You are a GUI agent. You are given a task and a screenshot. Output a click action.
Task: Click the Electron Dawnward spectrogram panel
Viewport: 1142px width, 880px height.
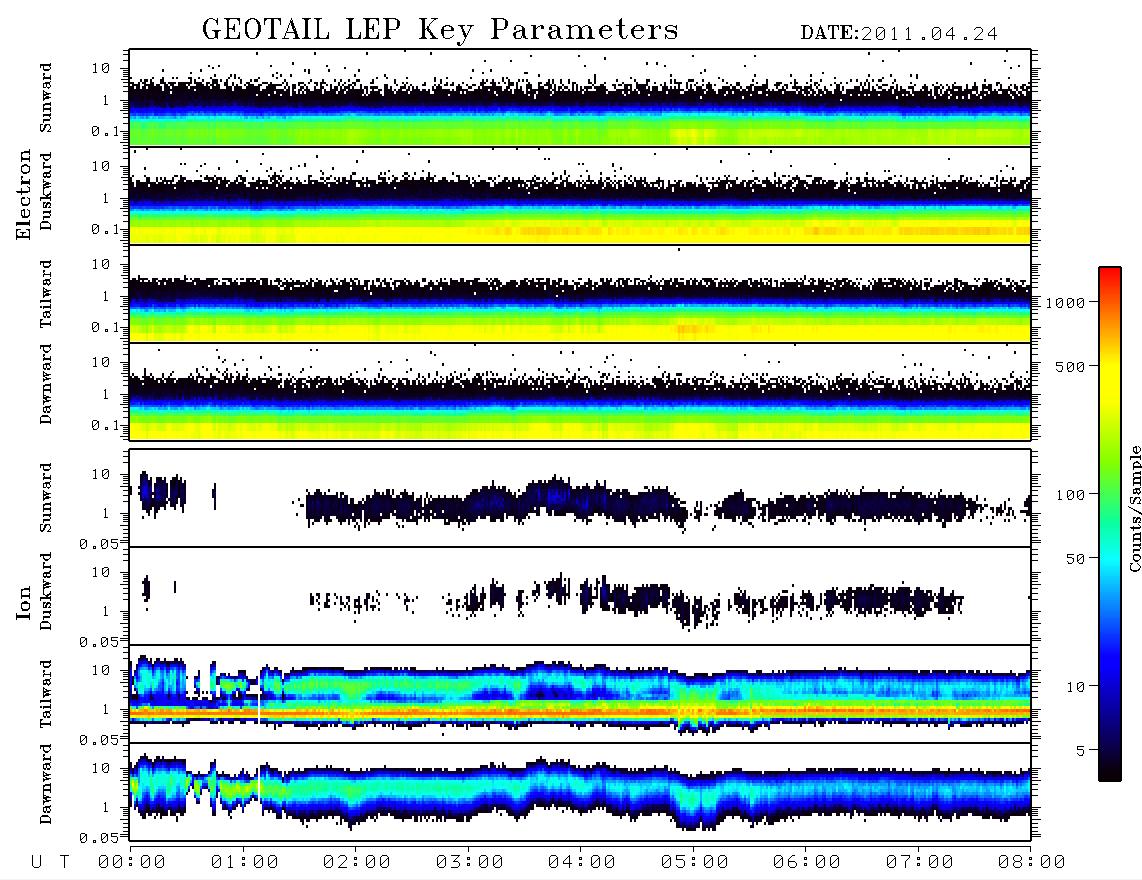click(x=580, y=392)
